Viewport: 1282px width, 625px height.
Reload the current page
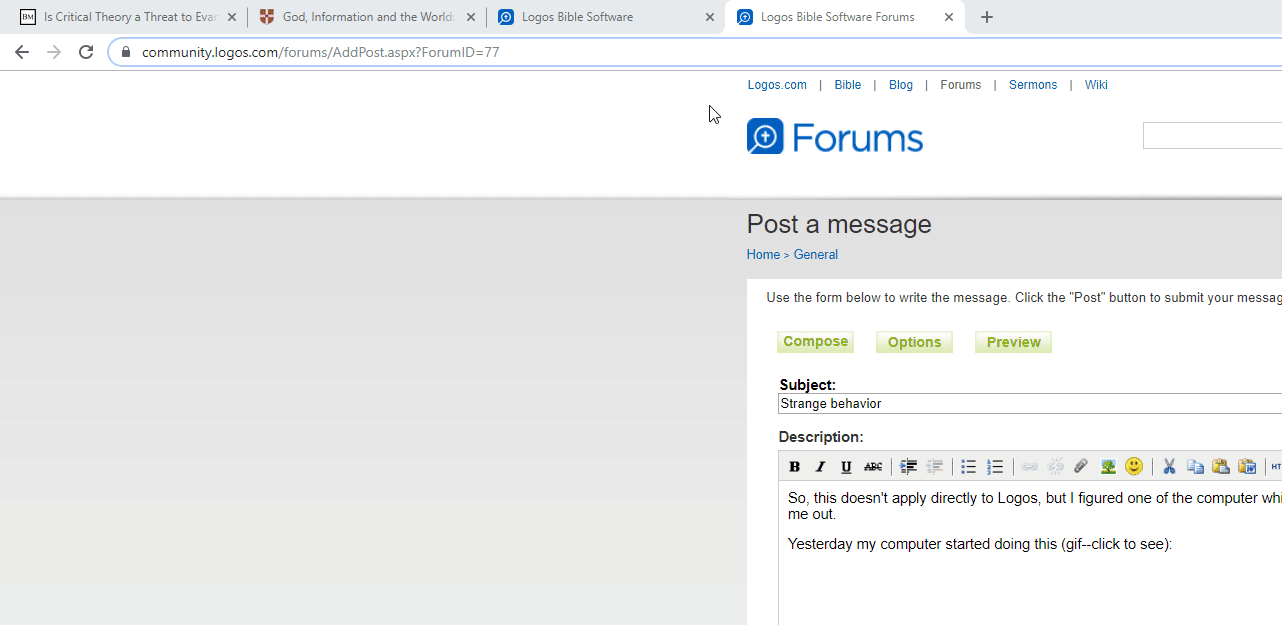tap(86, 52)
